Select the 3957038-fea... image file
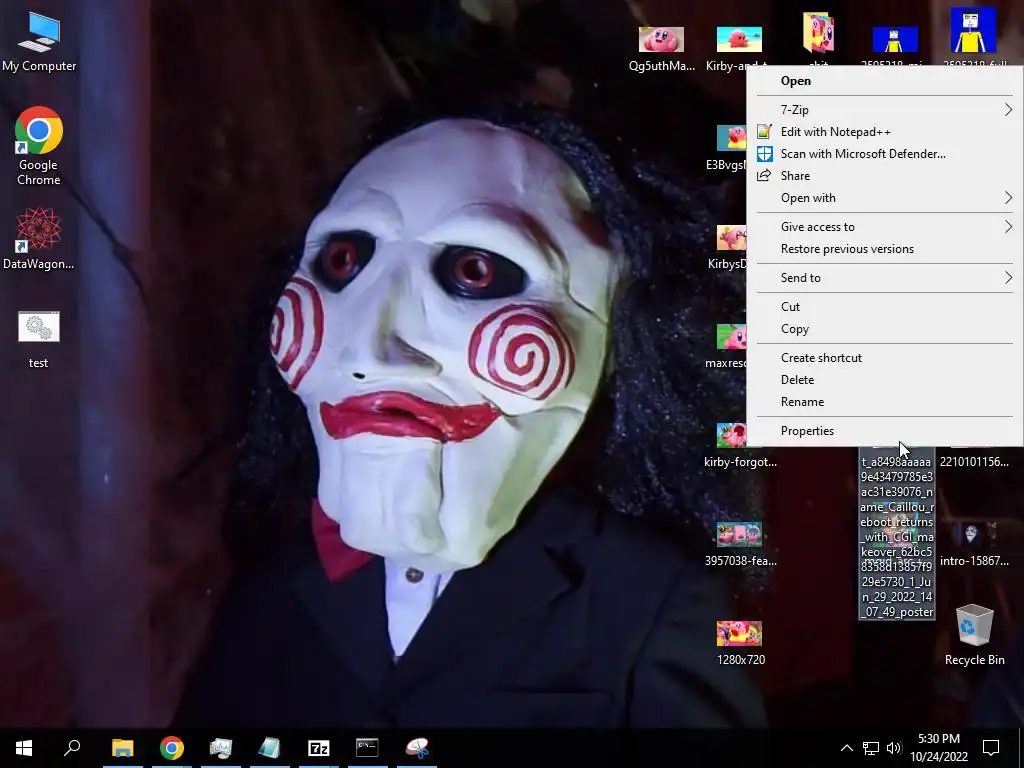Image resolution: width=1024 pixels, height=768 pixels. point(740,545)
